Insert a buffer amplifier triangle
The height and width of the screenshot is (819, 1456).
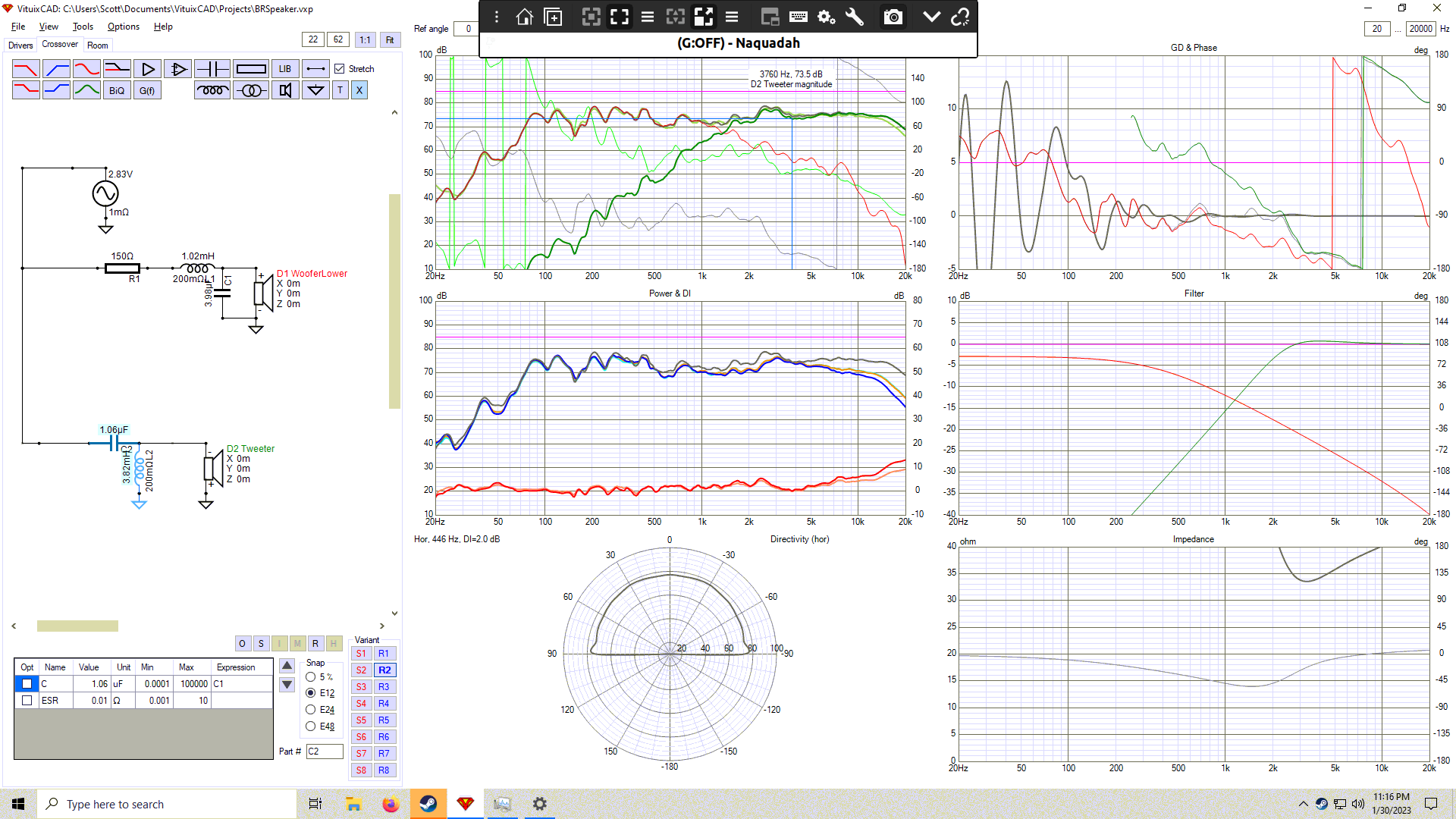click(x=148, y=69)
